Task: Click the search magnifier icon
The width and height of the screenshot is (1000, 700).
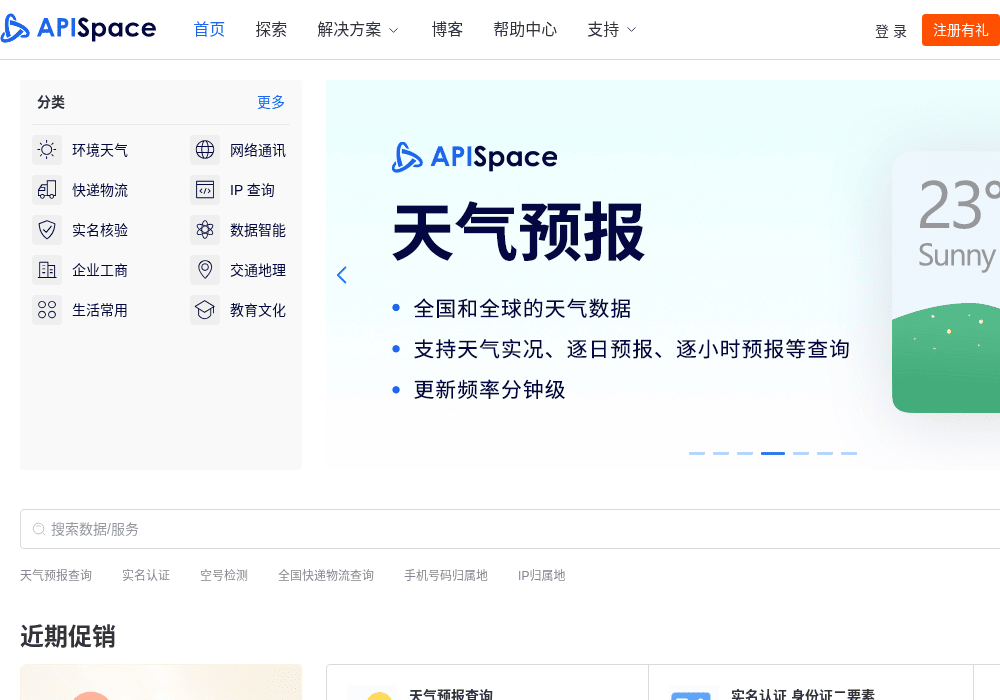Action: 39,529
